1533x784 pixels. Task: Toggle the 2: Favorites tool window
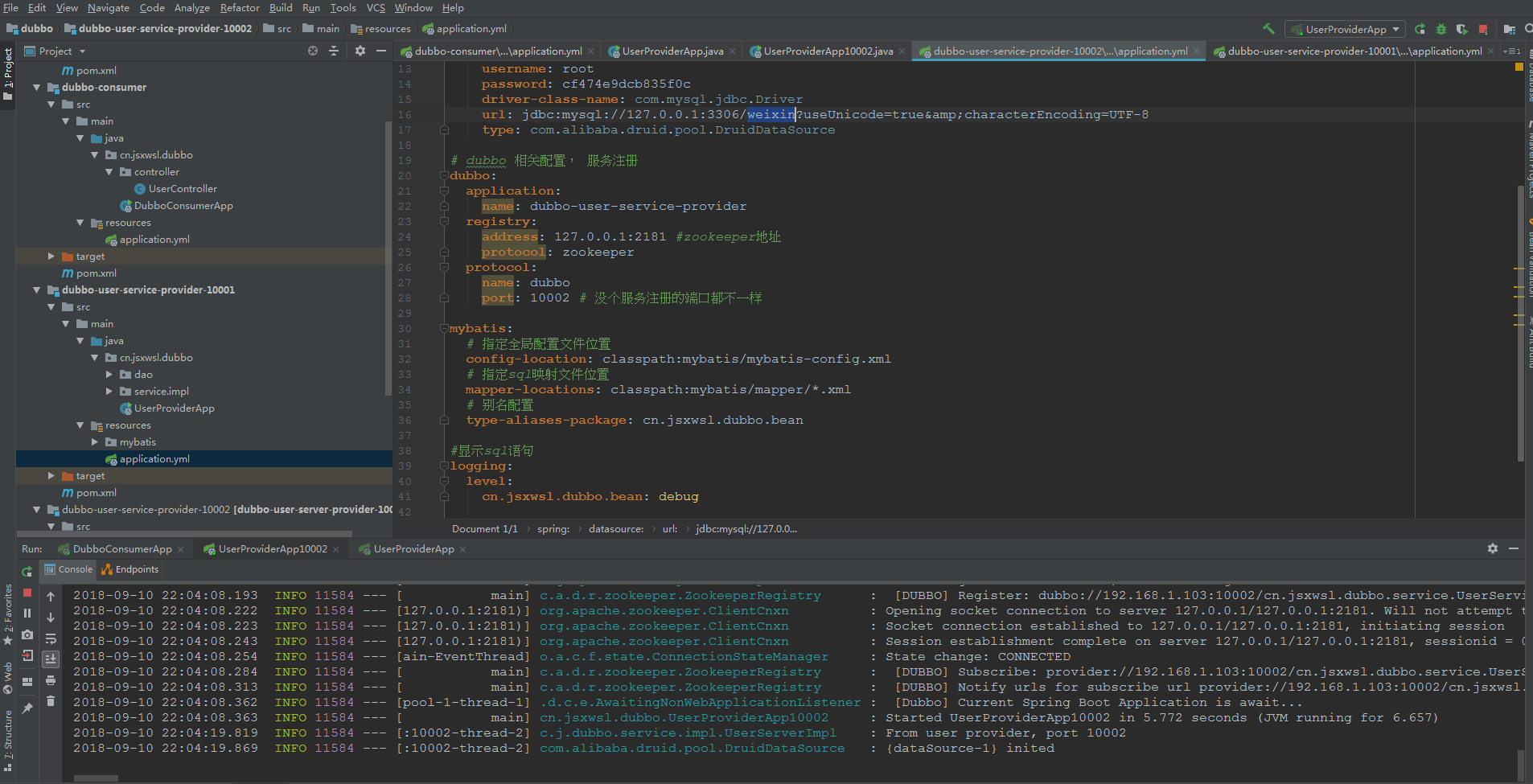8,615
